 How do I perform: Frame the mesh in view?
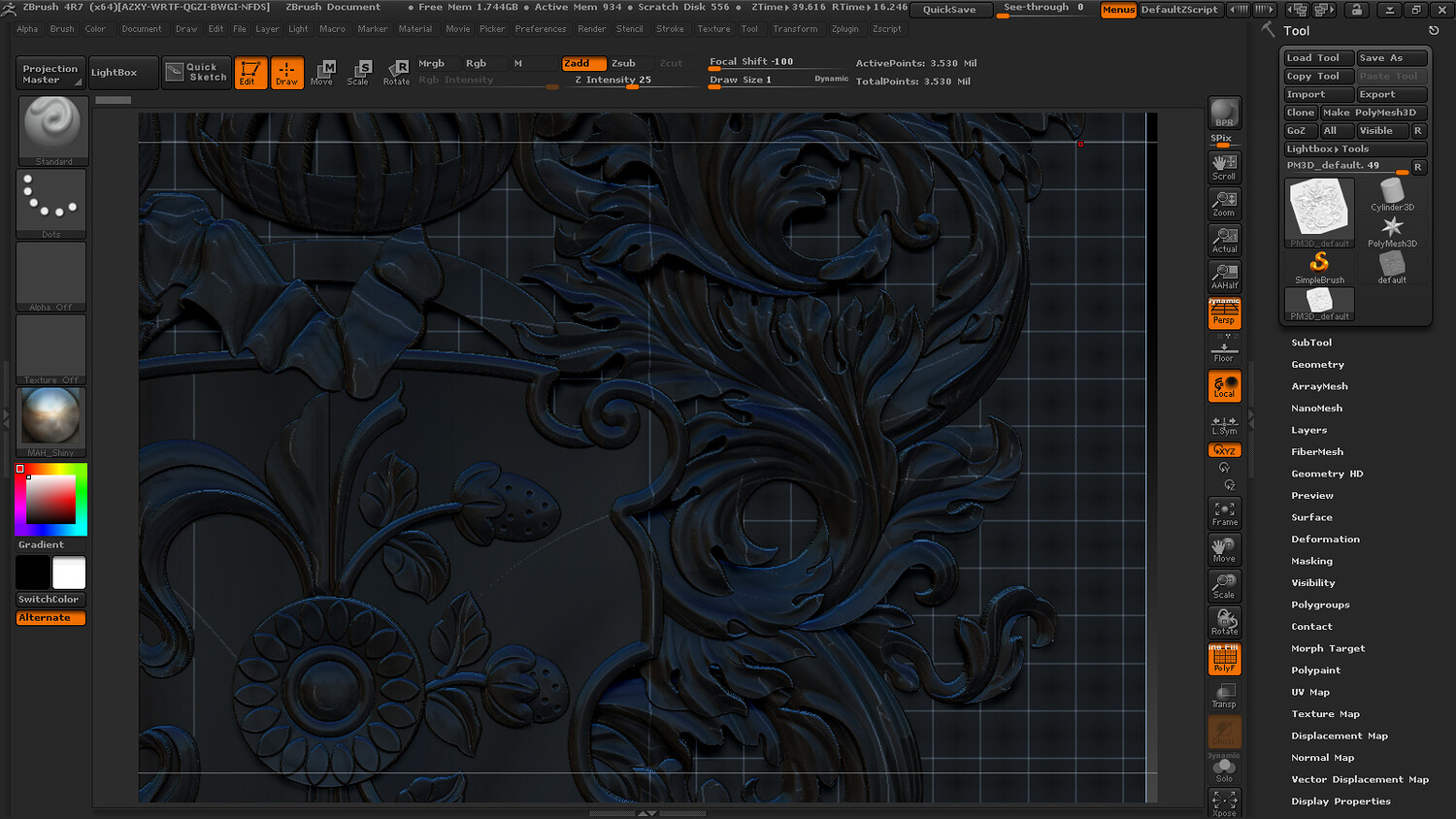(1225, 514)
